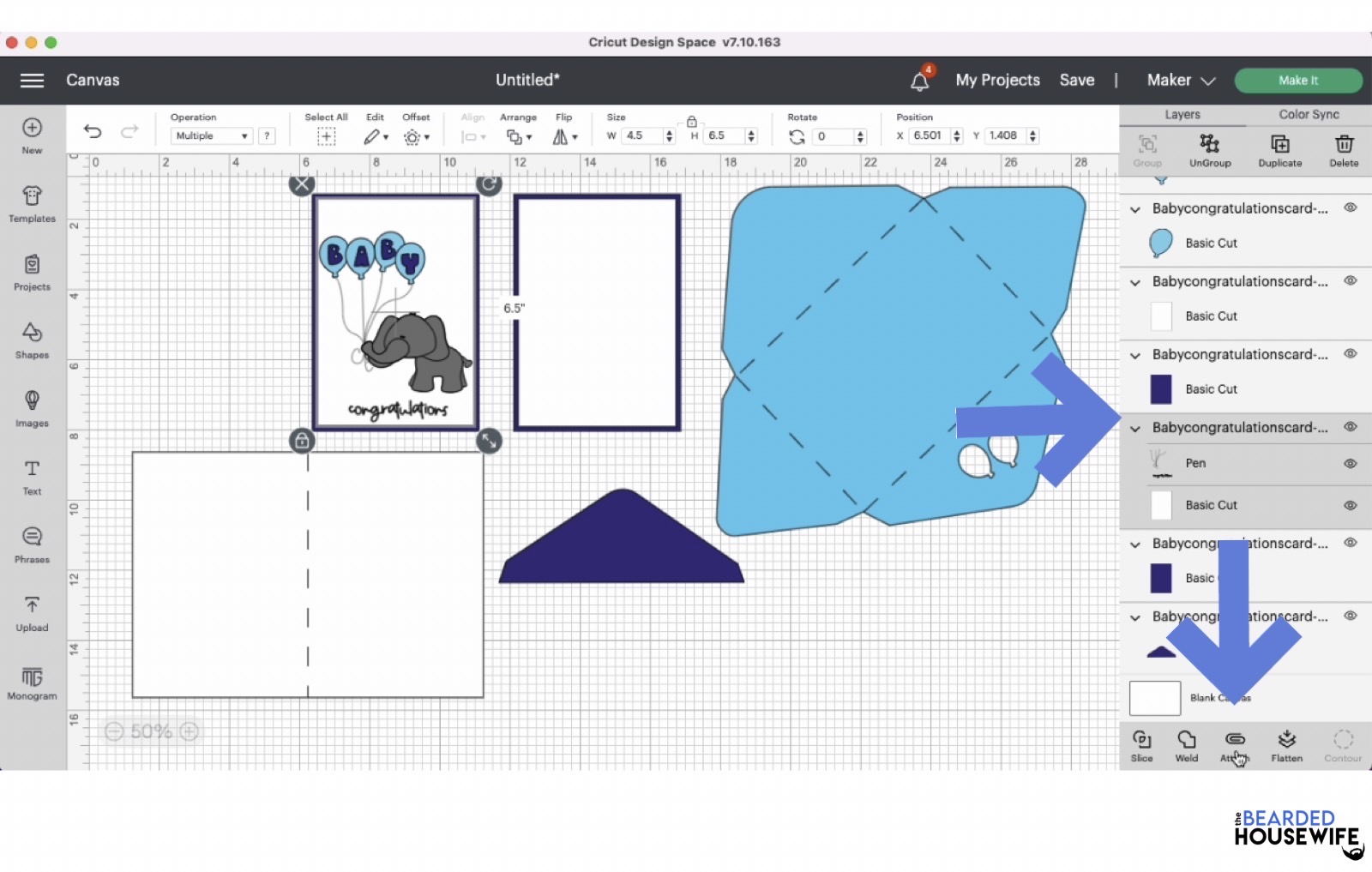Click the Weld tool
Screen dimensions: 1372x872
point(1187,745)
